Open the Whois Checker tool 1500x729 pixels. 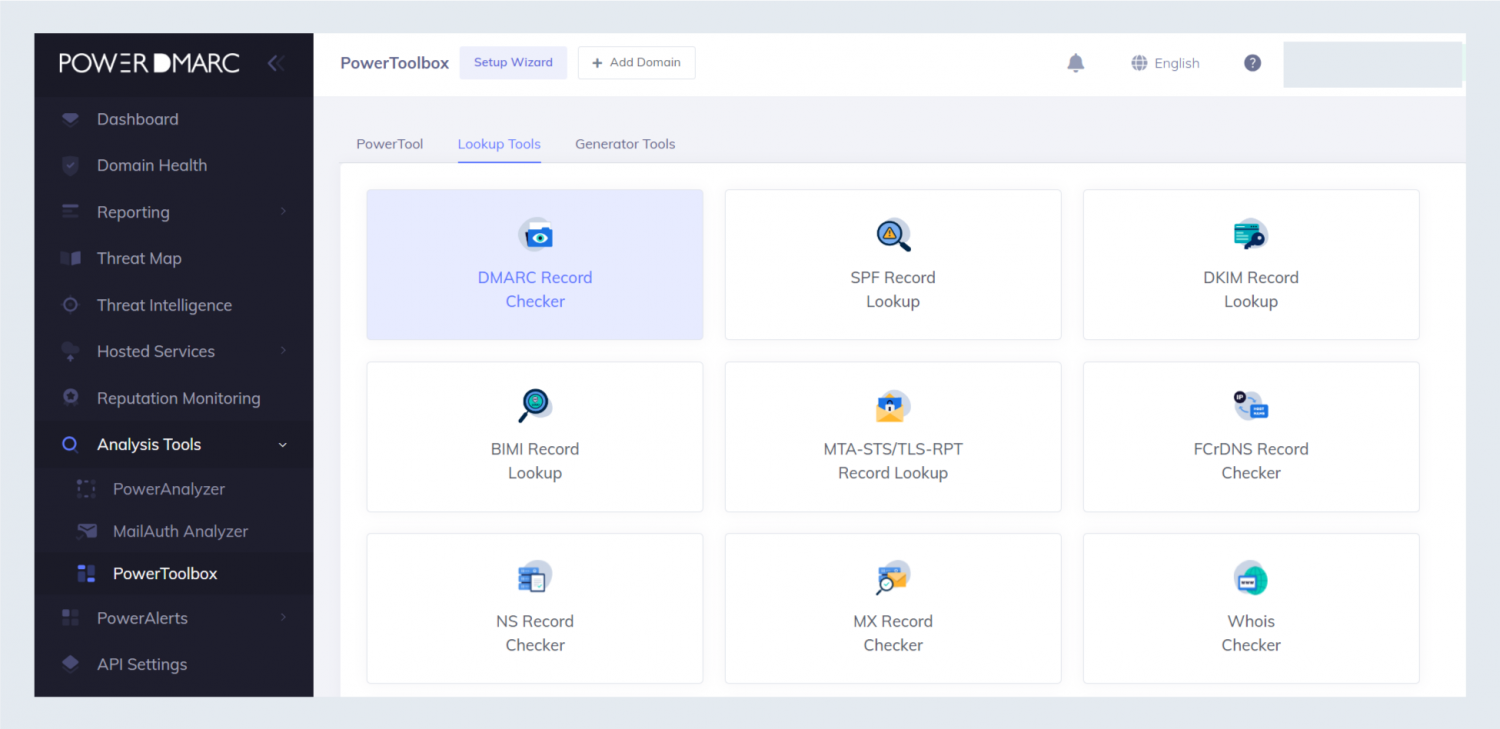(x=1250, y=608)
